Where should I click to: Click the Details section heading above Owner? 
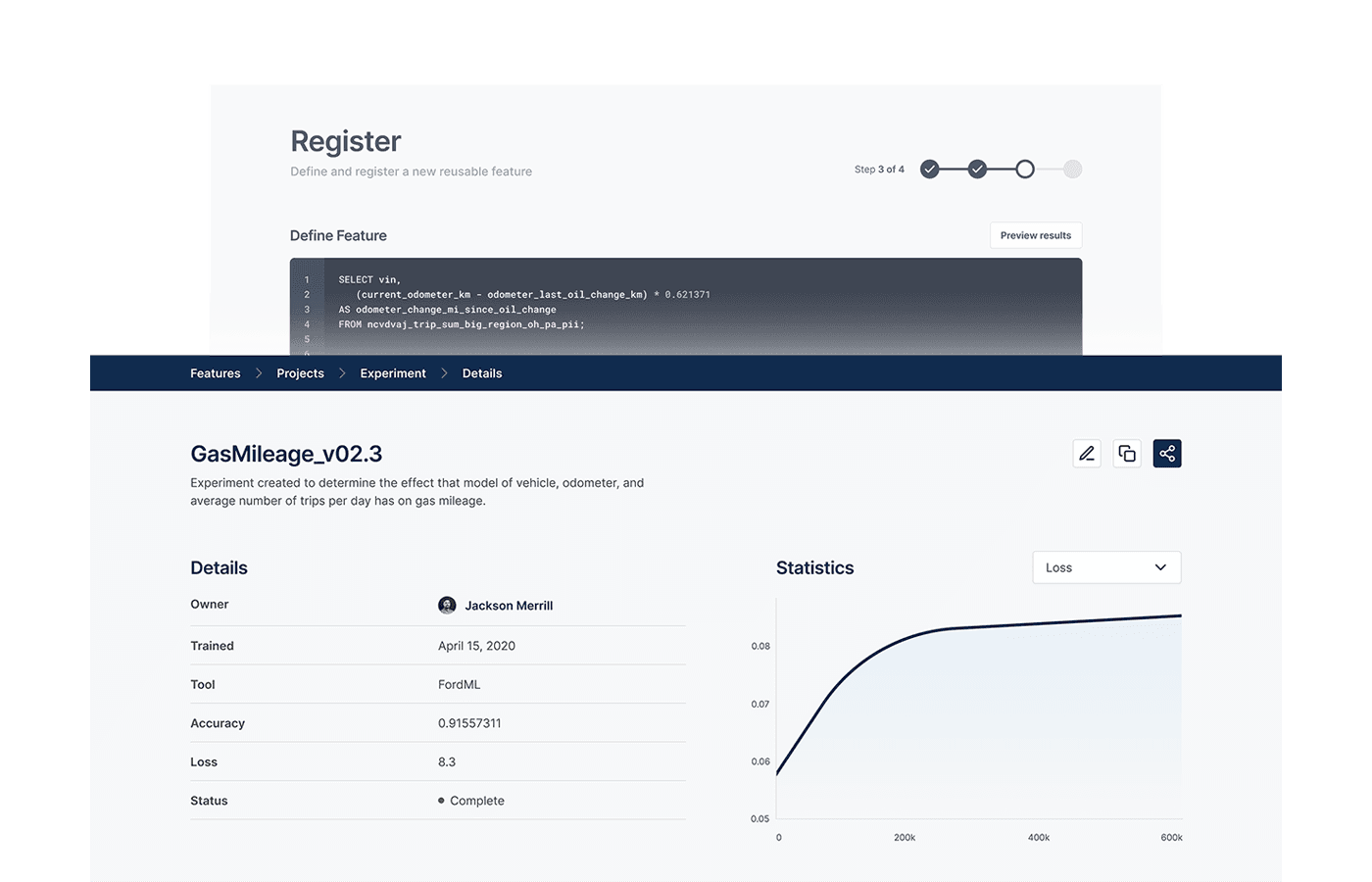tap(219, 567)
